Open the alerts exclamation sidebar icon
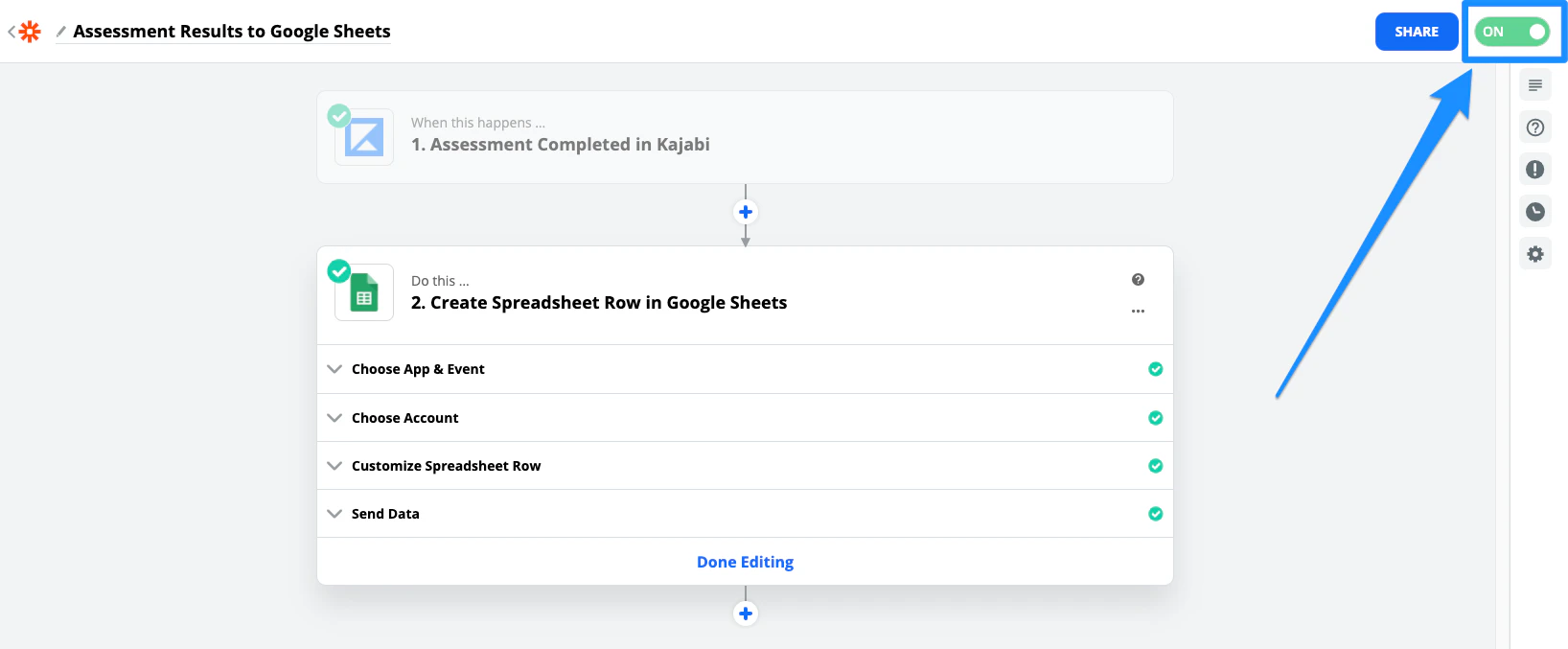The width and height of the screenshot is (1568, 649). pyautogui.click(x=1534, y=170)
